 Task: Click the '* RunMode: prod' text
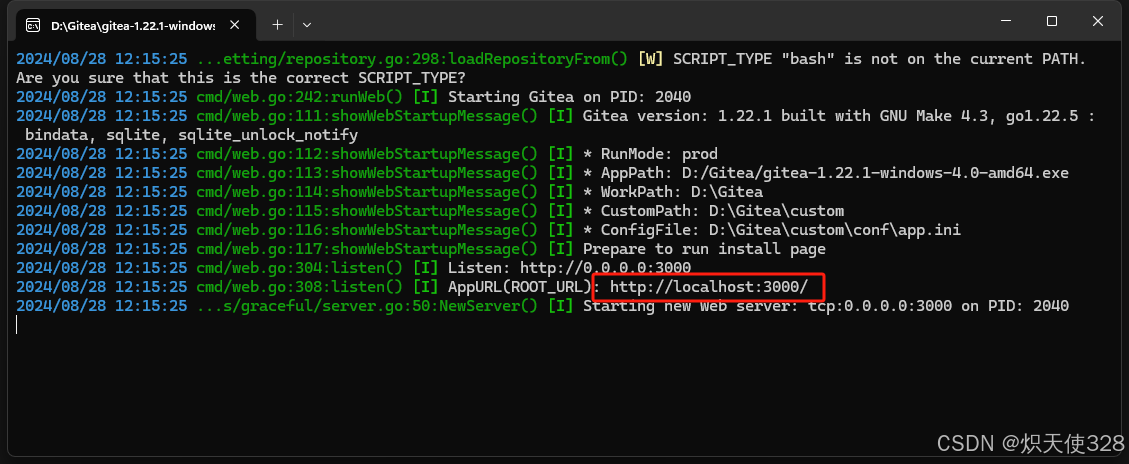pos(650,154)
